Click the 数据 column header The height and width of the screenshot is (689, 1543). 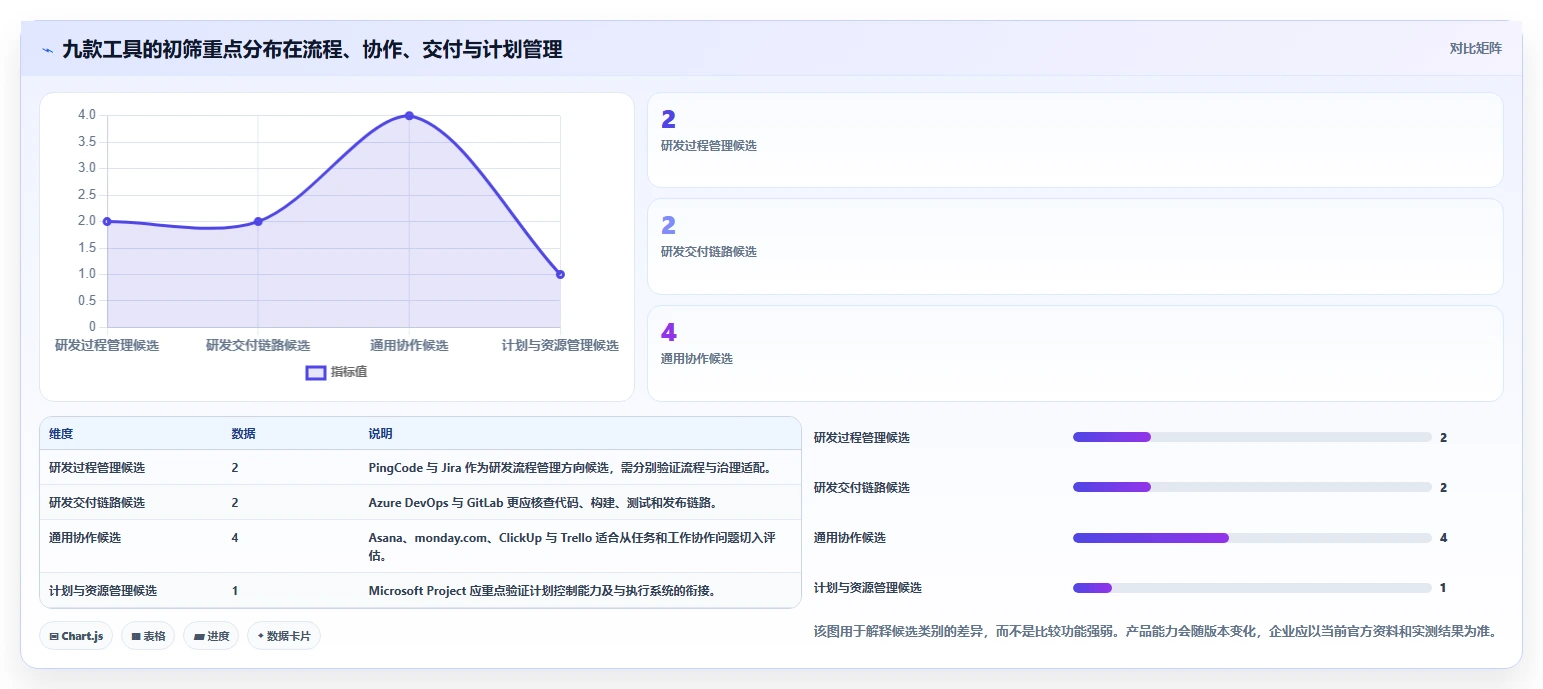point(244,434)
